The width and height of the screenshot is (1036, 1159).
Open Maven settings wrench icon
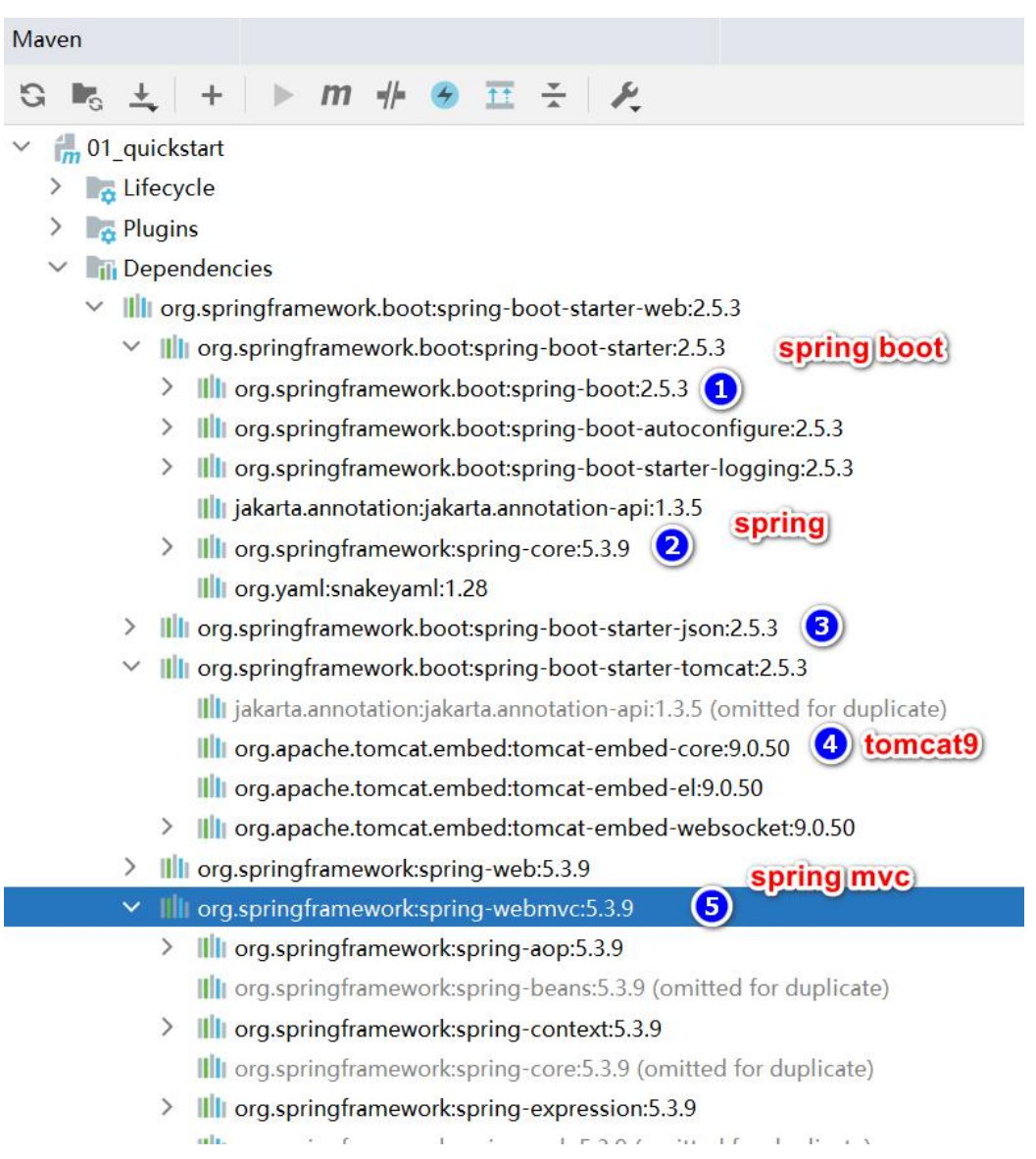(625, 96)
